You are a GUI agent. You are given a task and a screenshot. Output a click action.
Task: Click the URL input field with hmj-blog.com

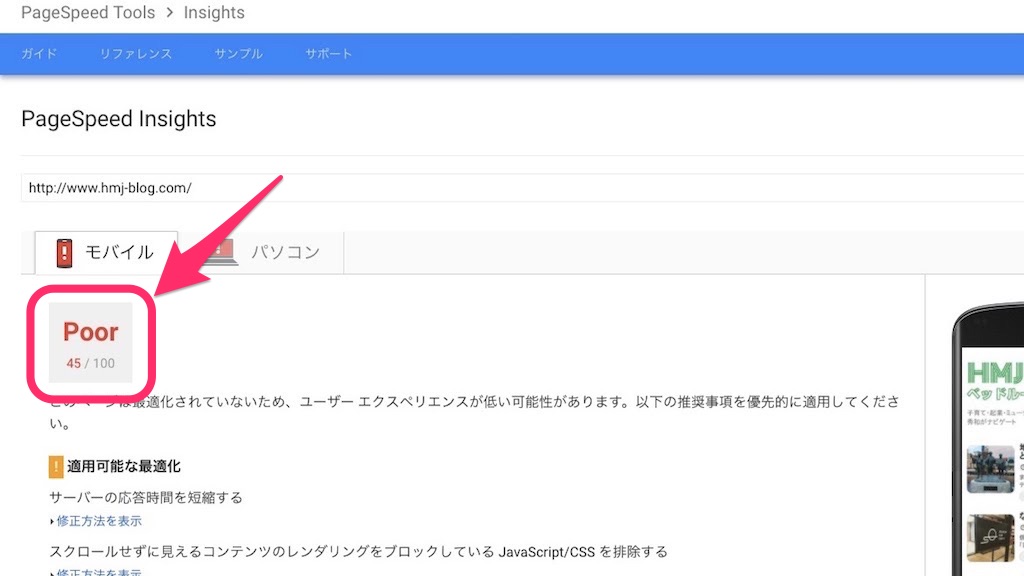tap(522, 188)
